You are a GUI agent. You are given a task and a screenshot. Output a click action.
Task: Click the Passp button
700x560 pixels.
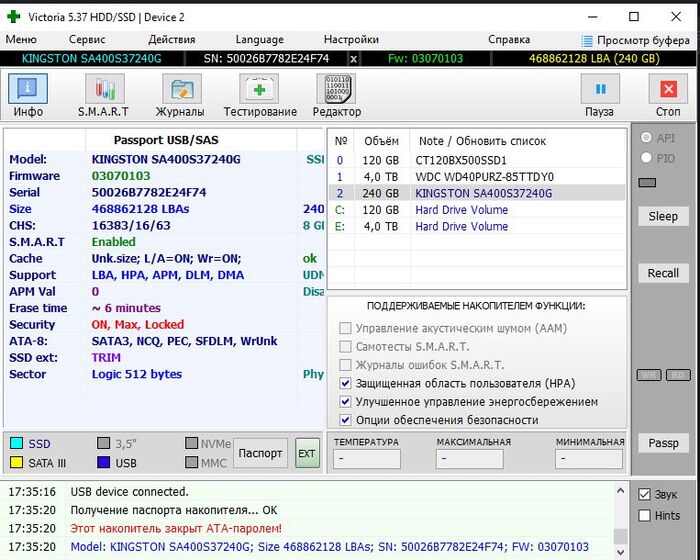(x=663, y=443)
